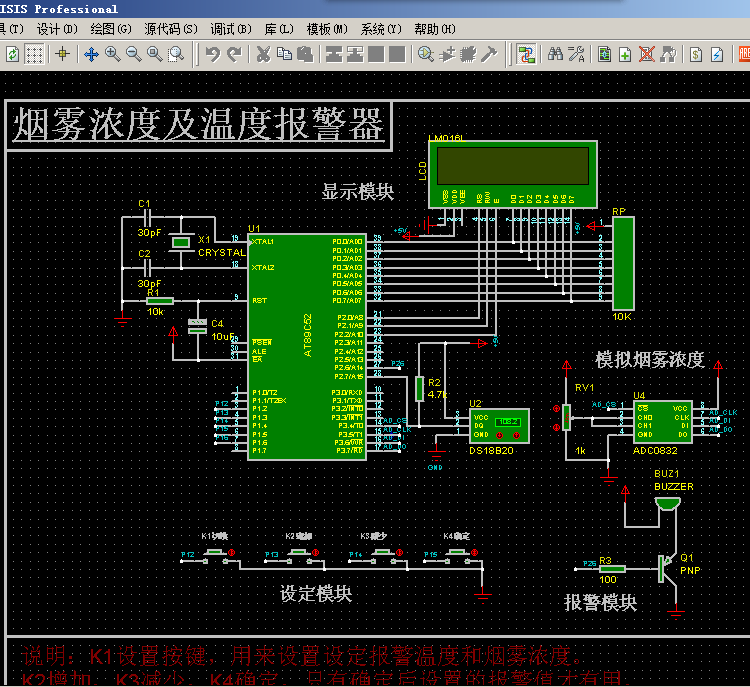This screenshot has height=687, width=750.
Task: Click RV1 lower red adjust dot
Action: 556,427
